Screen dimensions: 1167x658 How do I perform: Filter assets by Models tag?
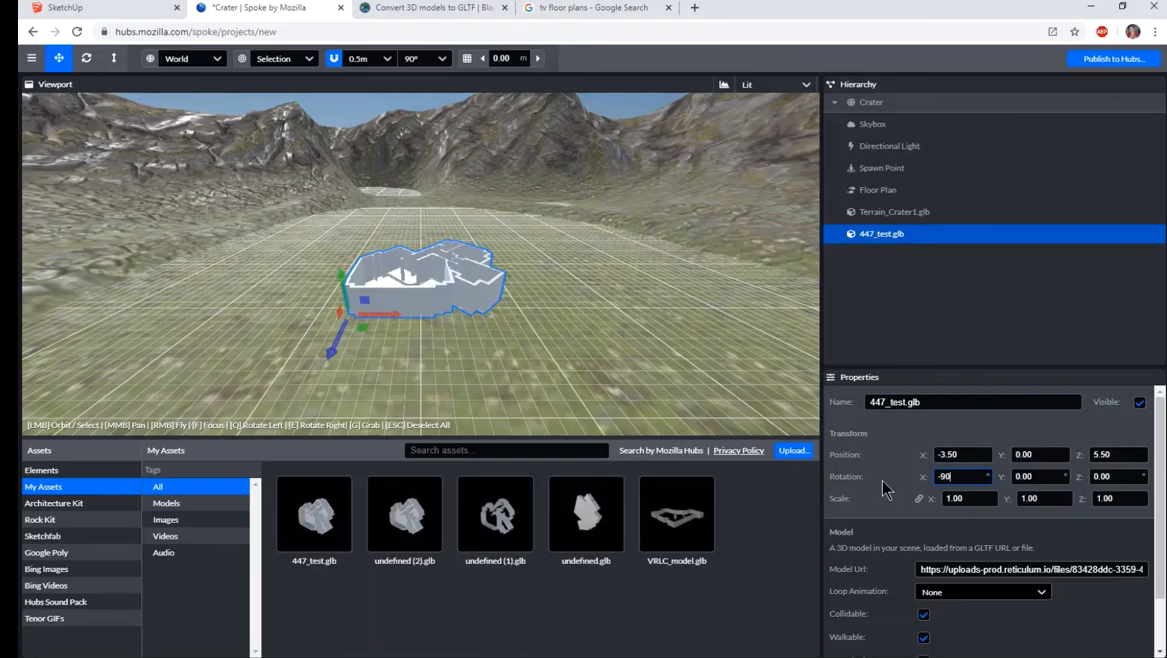[x=196, y=503]
